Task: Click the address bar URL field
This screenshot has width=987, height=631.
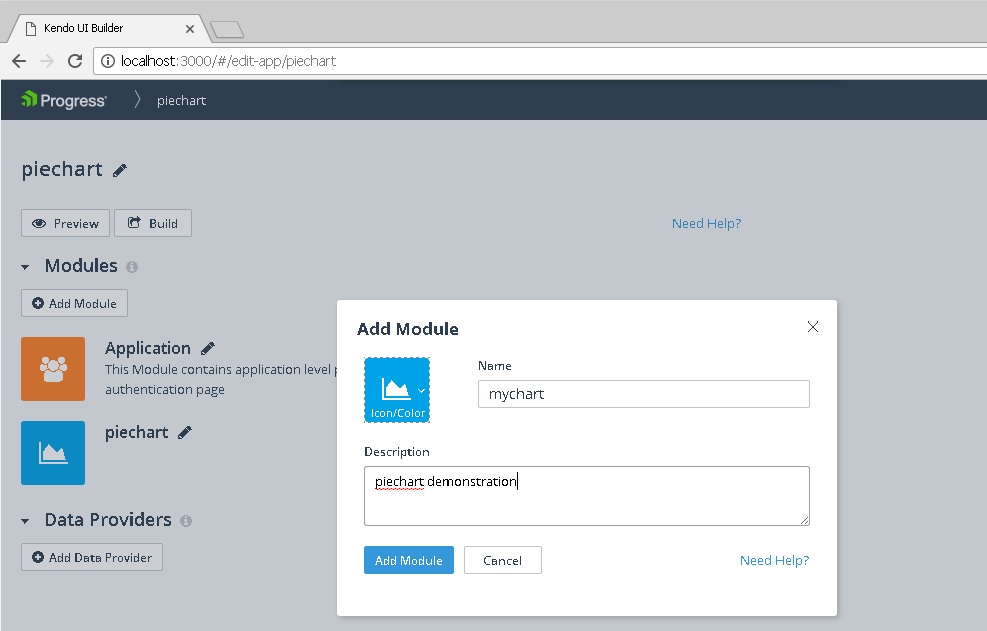Action: [541, 61]
